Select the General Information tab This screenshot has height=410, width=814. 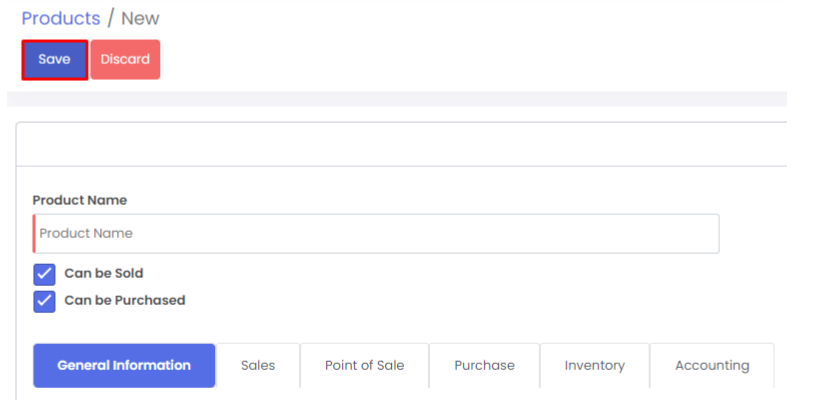click(x=124, y=365)
